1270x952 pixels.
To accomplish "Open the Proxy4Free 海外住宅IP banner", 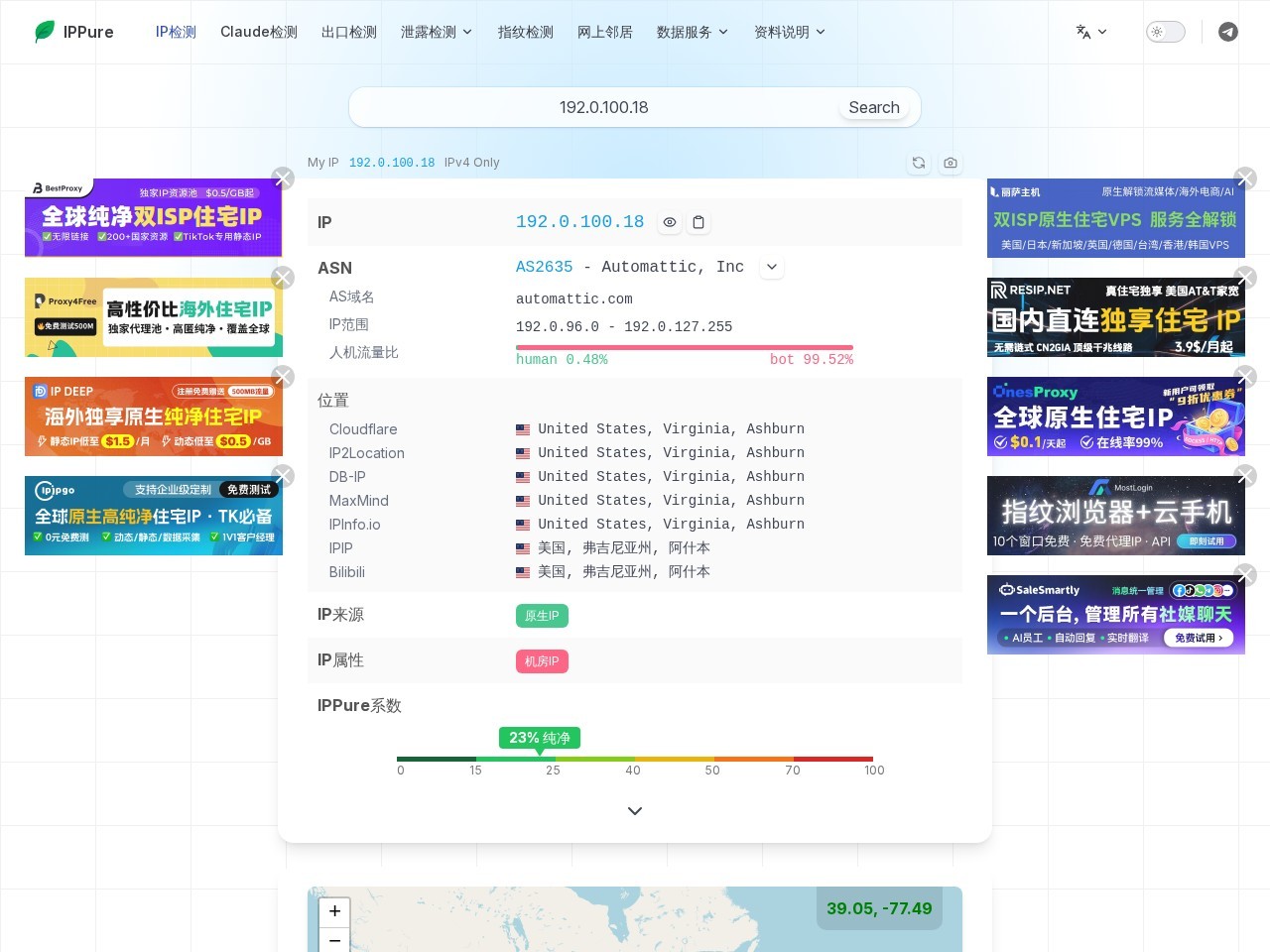I will 153,317.
